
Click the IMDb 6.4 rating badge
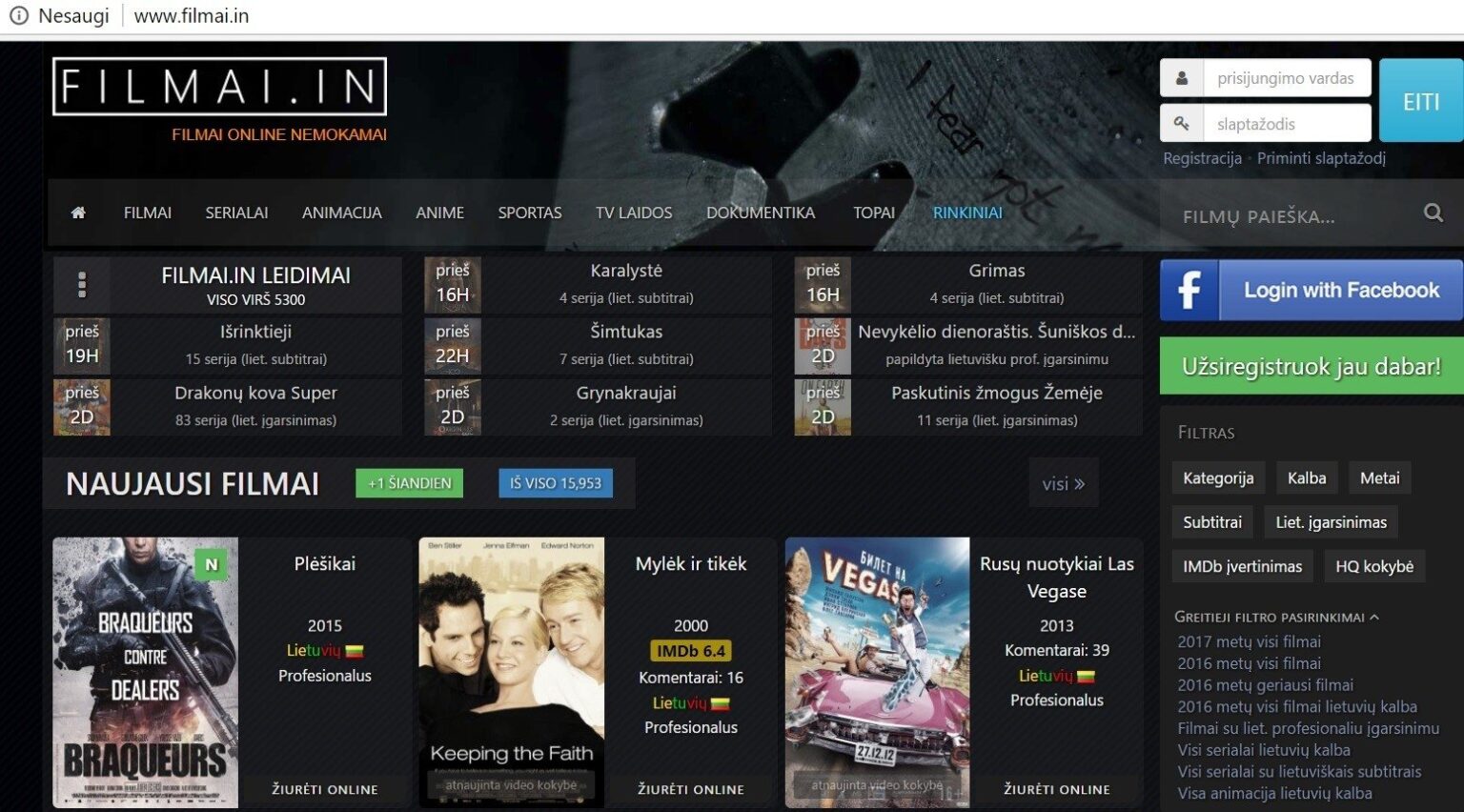[689, 651]
